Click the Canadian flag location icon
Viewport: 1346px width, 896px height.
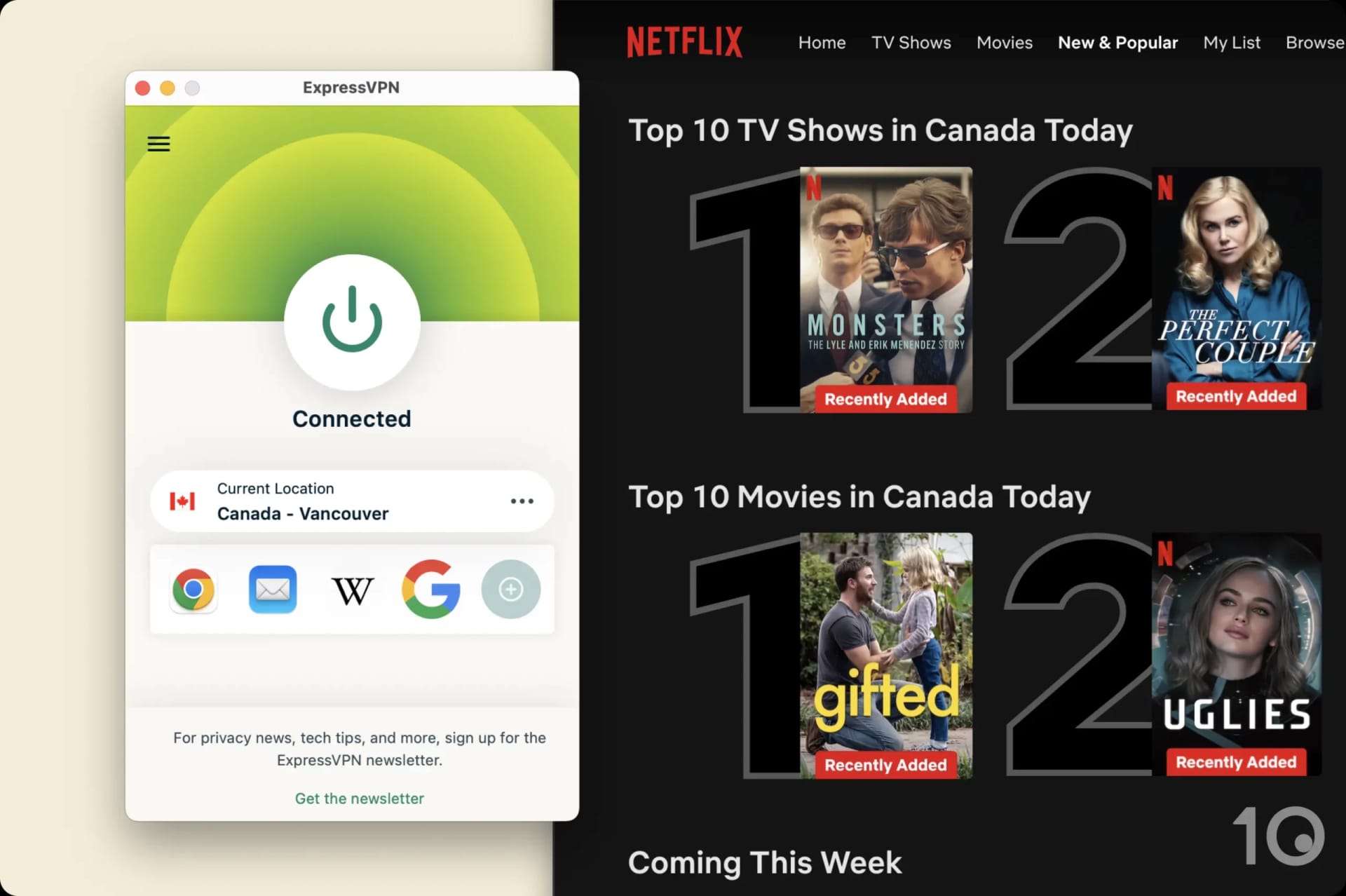[184, 500]
